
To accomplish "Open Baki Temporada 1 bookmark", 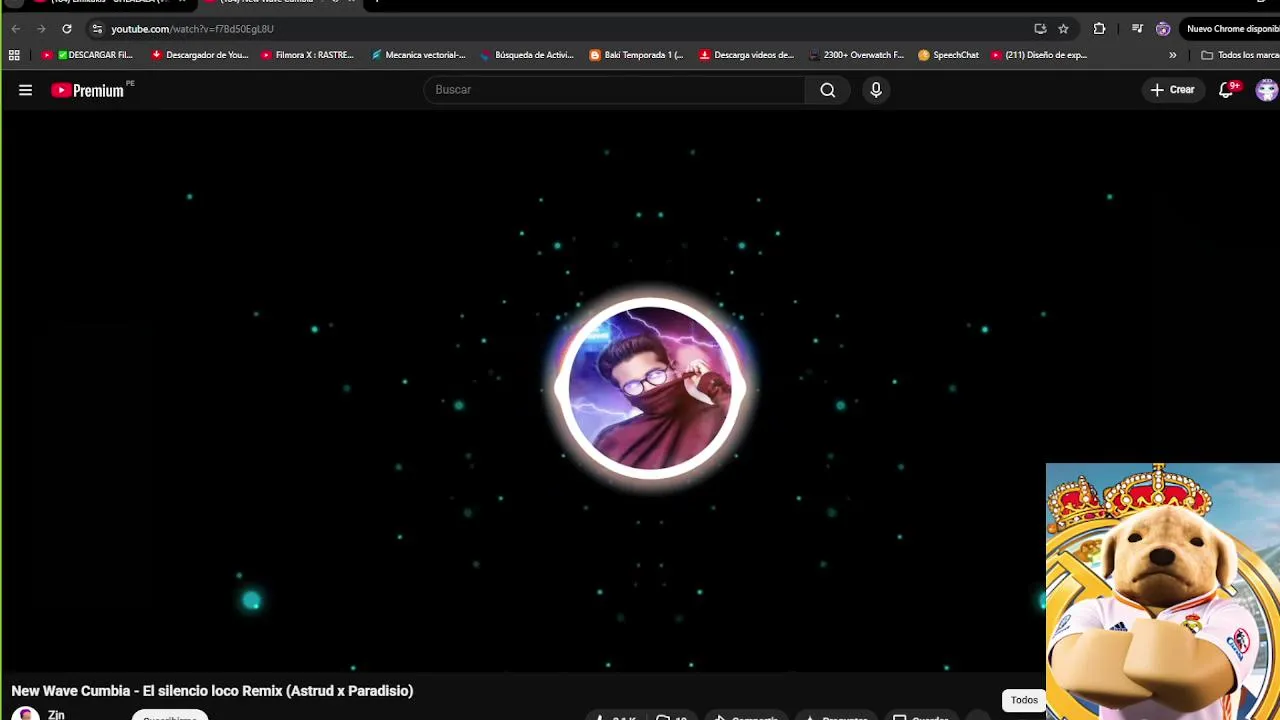I will pos(637,55).
